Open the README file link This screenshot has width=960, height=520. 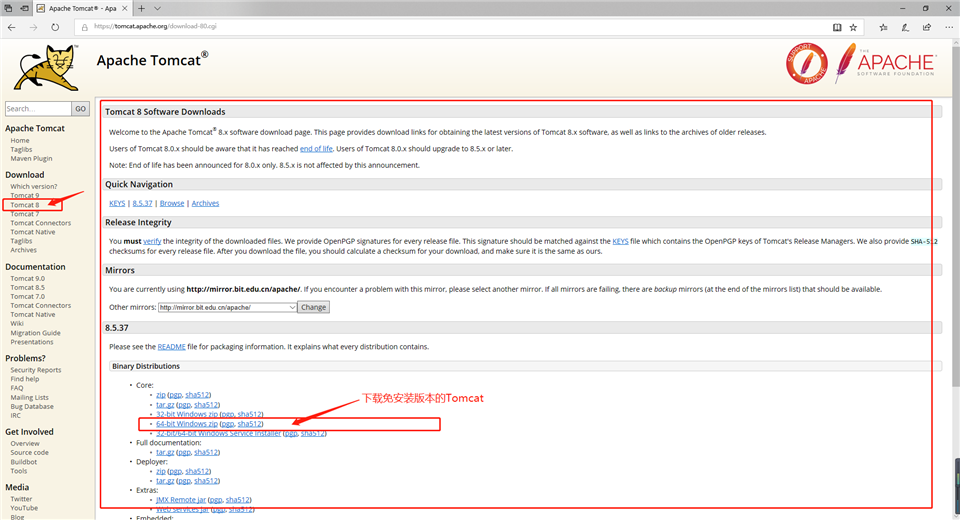point(171,347)
